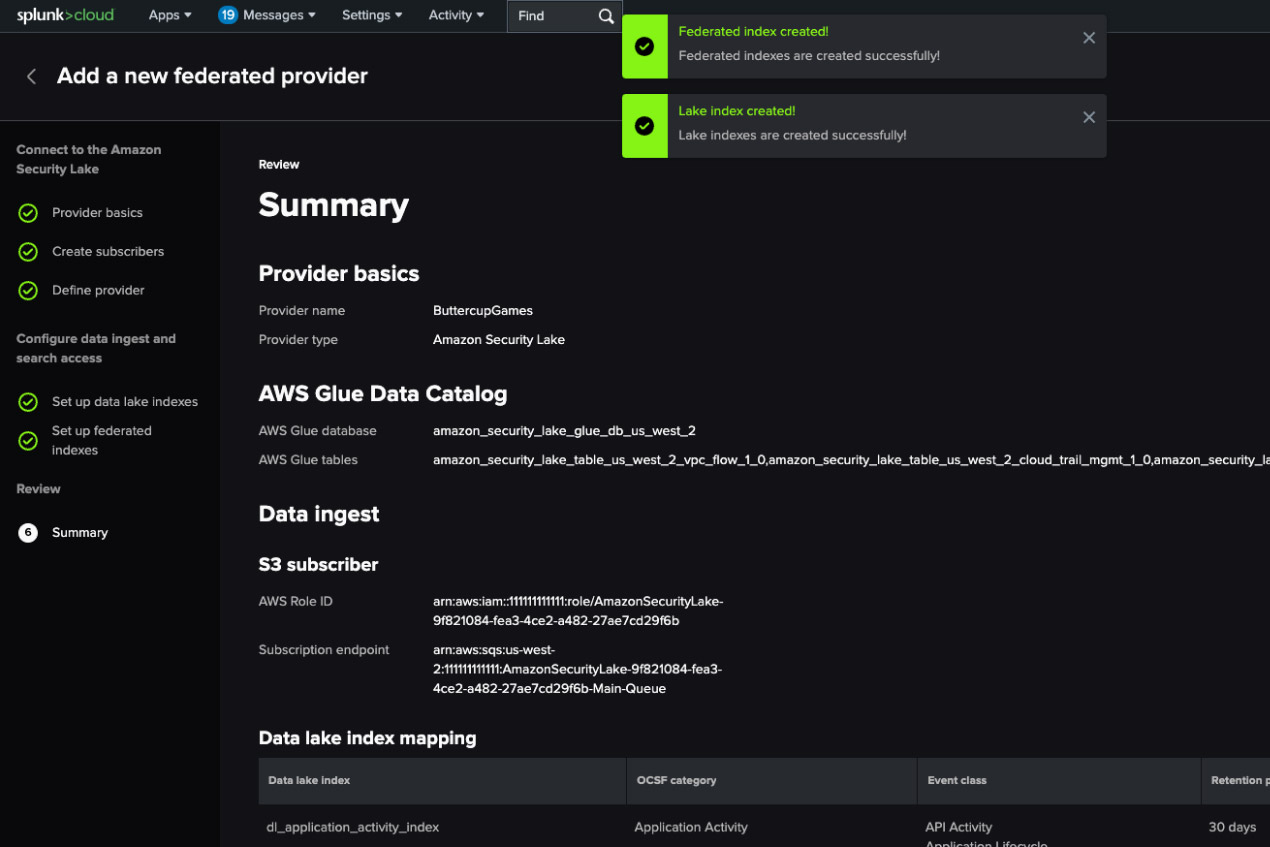This screenshot has width=1270, height=847.
Task: Close the Lake index created notification
Action: click(x=1089, y=117)
